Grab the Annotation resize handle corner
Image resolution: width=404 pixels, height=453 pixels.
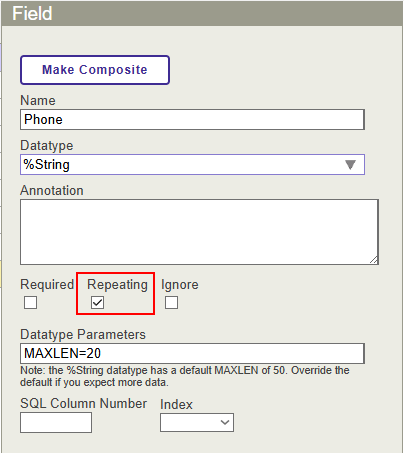374,260
